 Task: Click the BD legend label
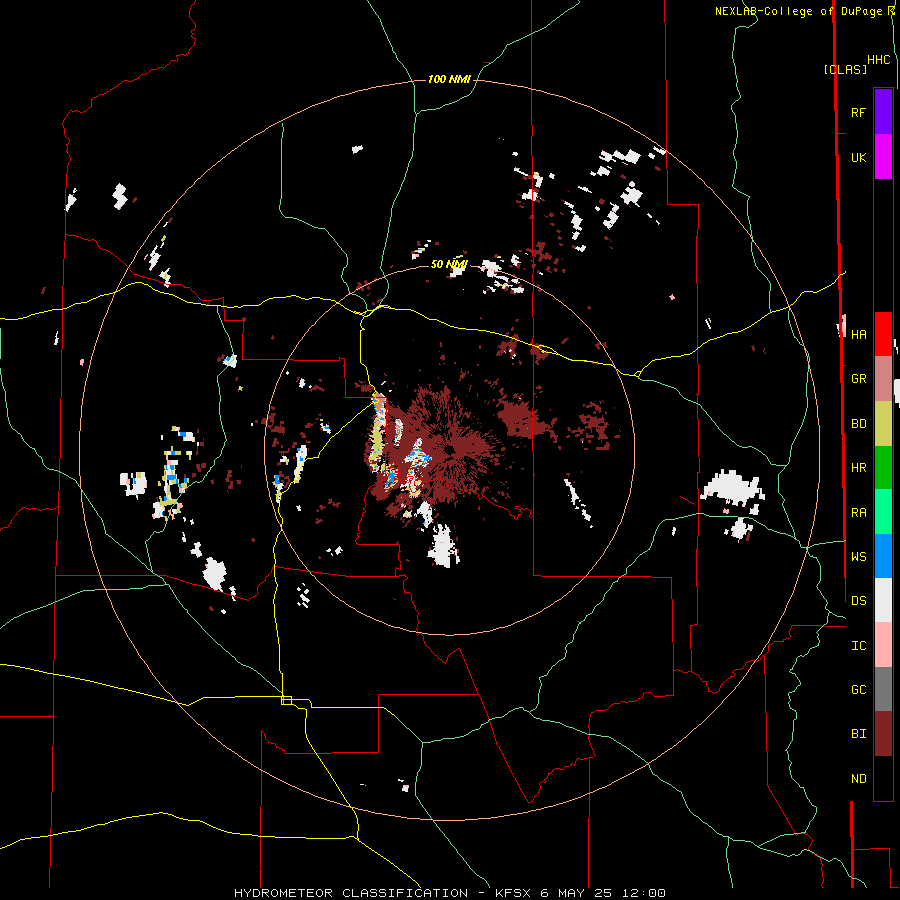[858, 424]
